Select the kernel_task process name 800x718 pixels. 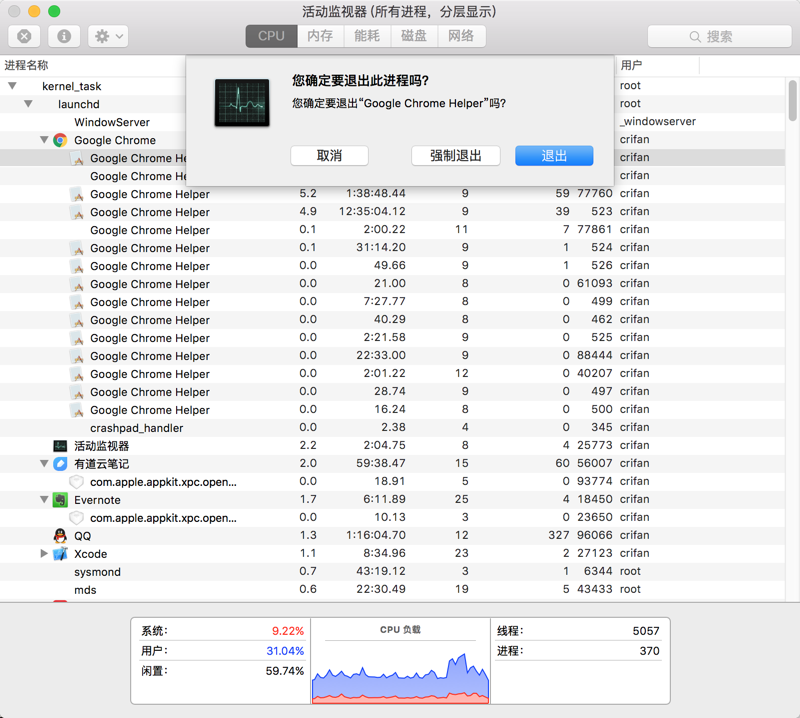pos(72,86)
